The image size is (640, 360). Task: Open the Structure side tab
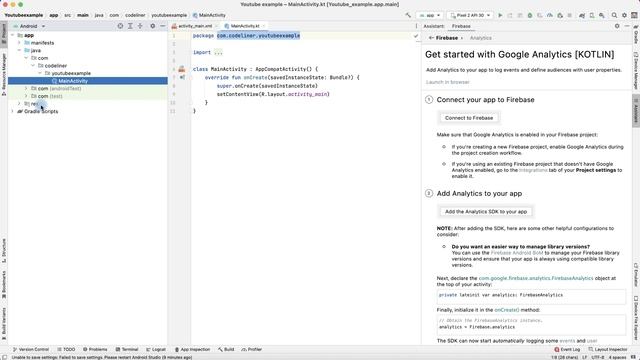click(4, 250)
